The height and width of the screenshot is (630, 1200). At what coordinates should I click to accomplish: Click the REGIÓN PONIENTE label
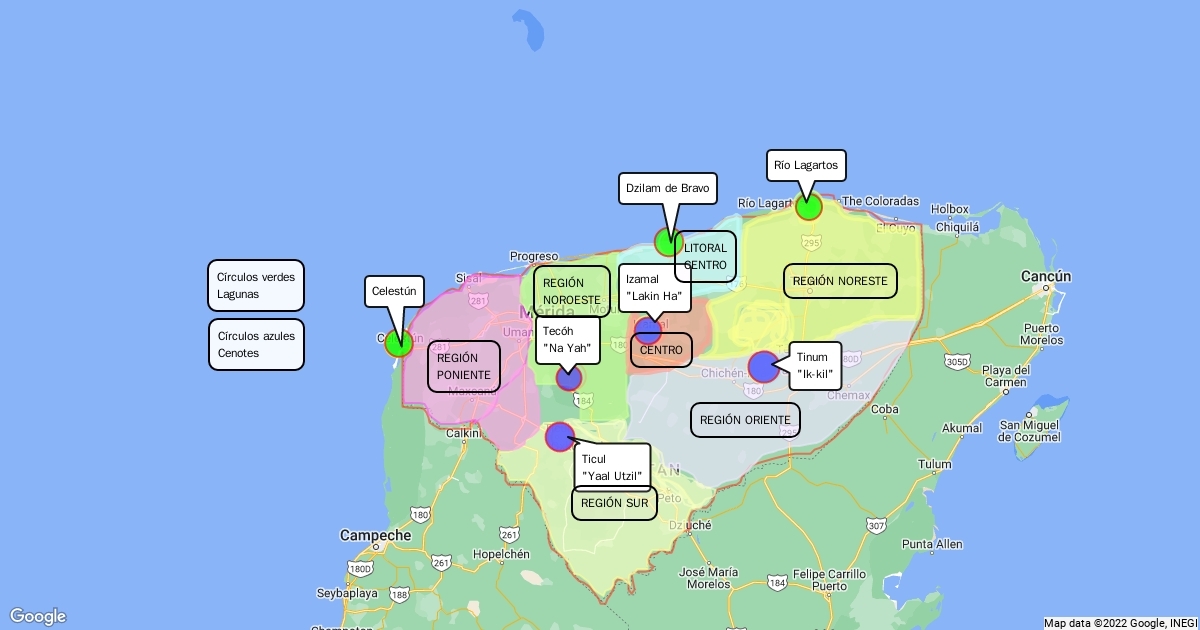pos(464,367)
